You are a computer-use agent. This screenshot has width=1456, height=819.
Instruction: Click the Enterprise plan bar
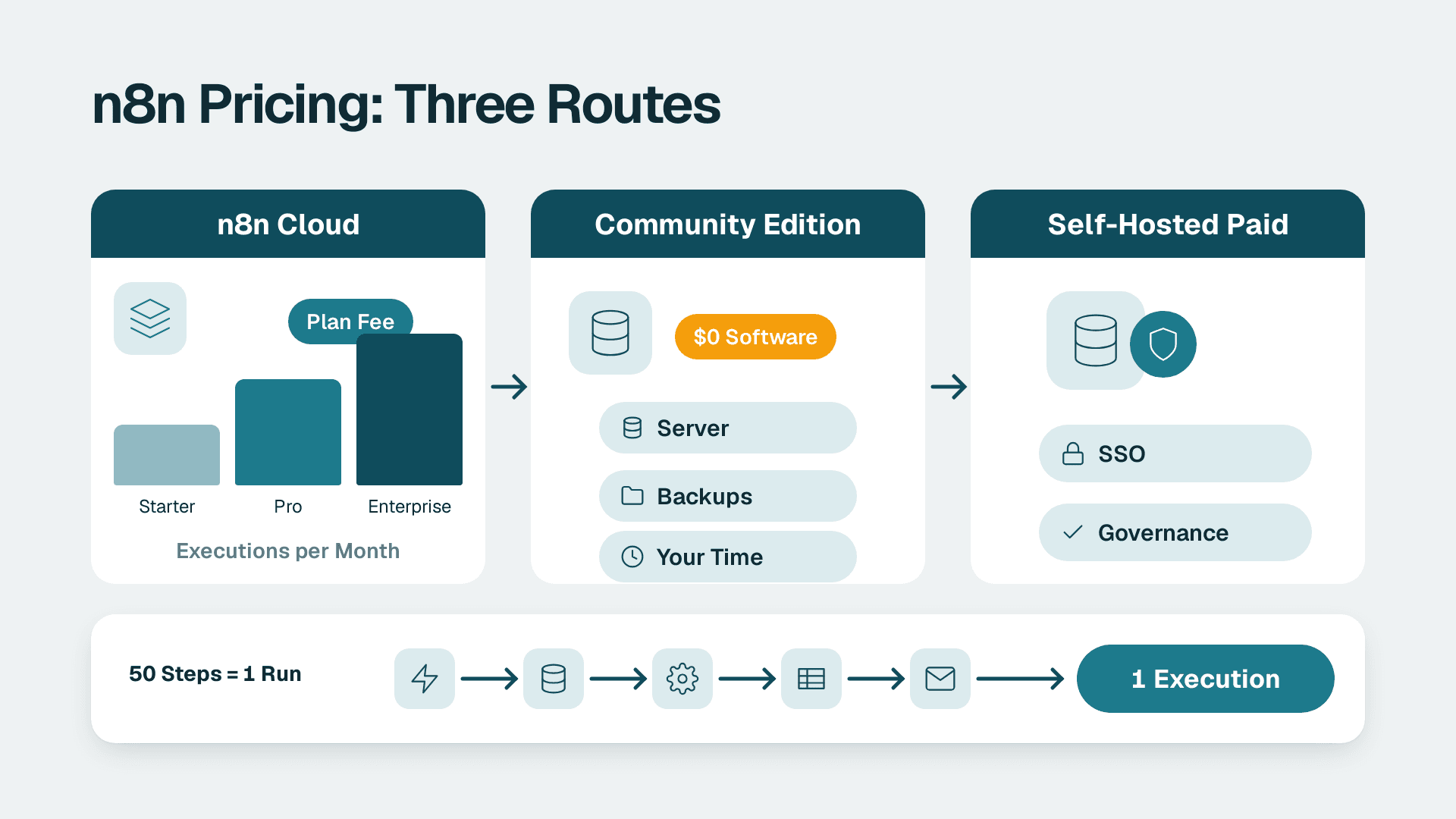point(409,409)
